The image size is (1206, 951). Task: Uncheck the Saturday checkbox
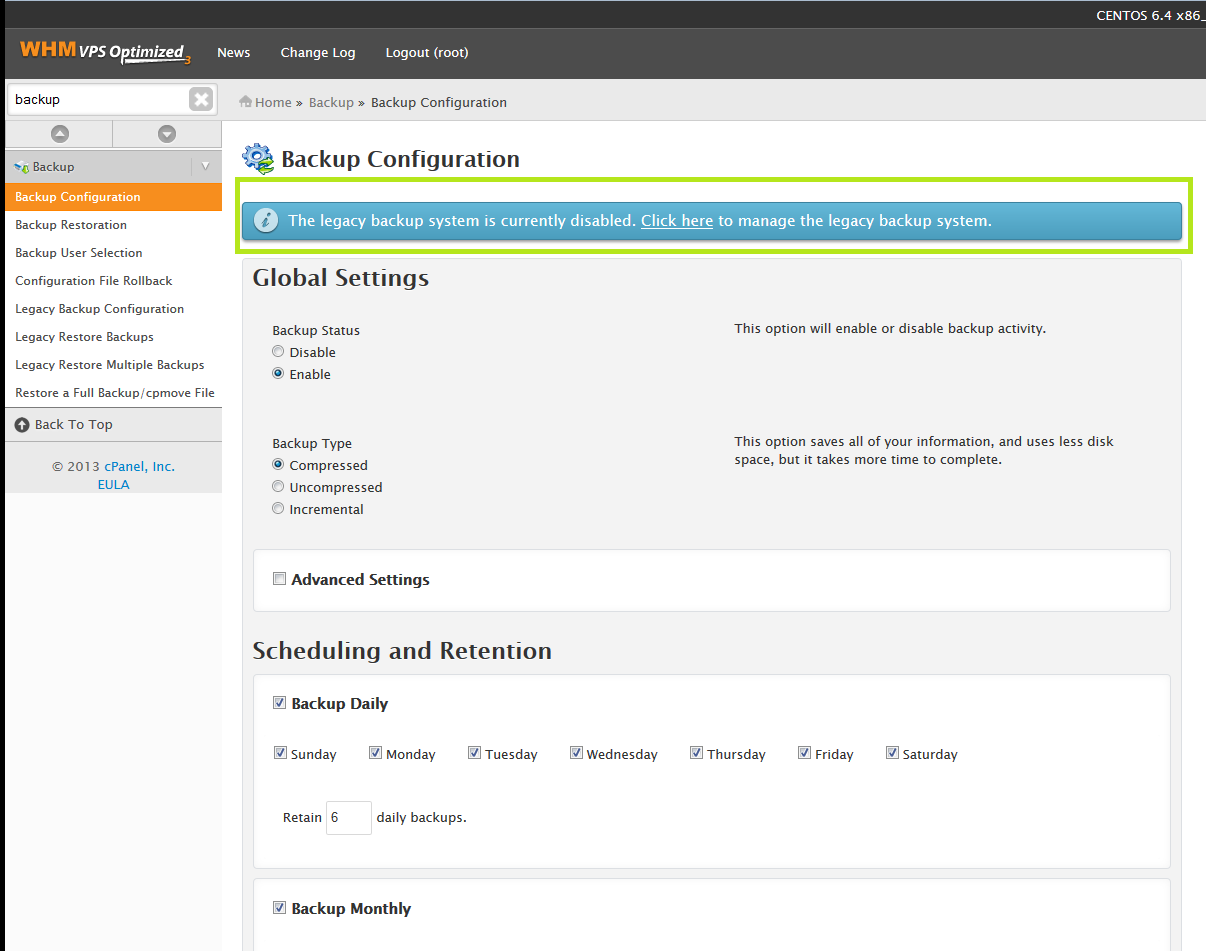[892, 753]
